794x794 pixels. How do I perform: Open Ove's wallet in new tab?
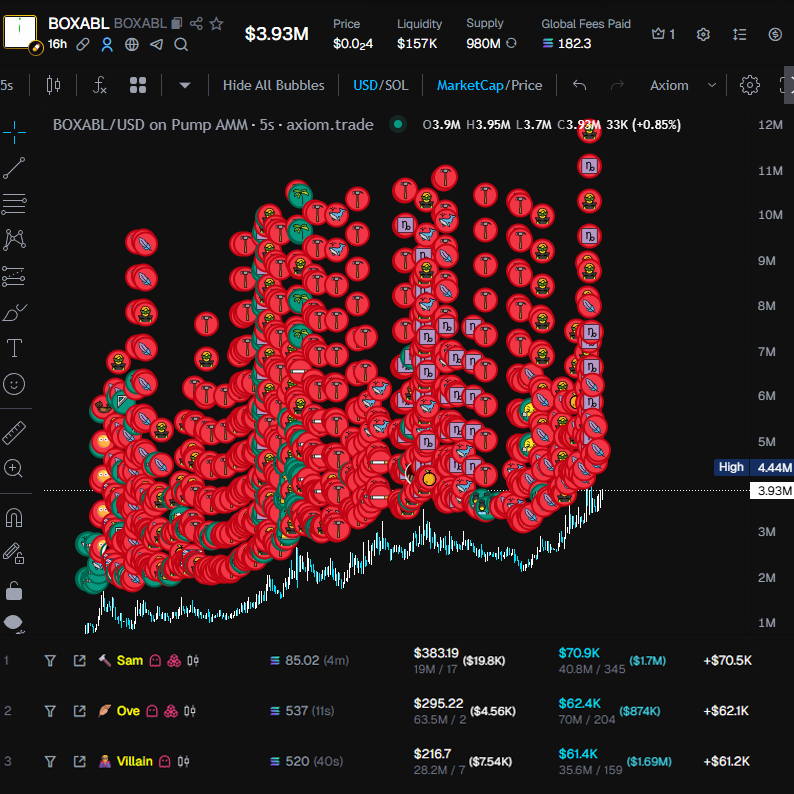coord(80,711)
